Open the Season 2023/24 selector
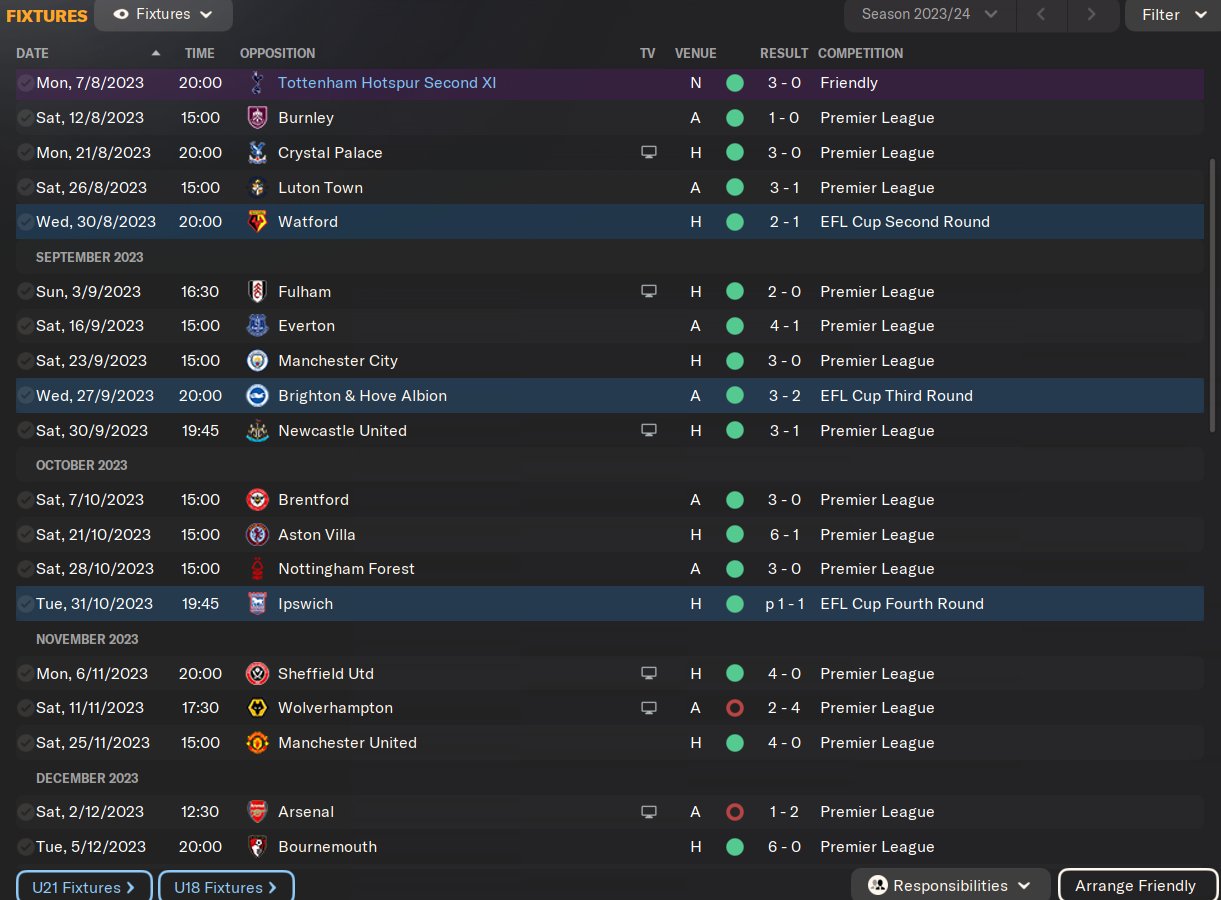The image size is (1221, 900). [x=929, y=15]
